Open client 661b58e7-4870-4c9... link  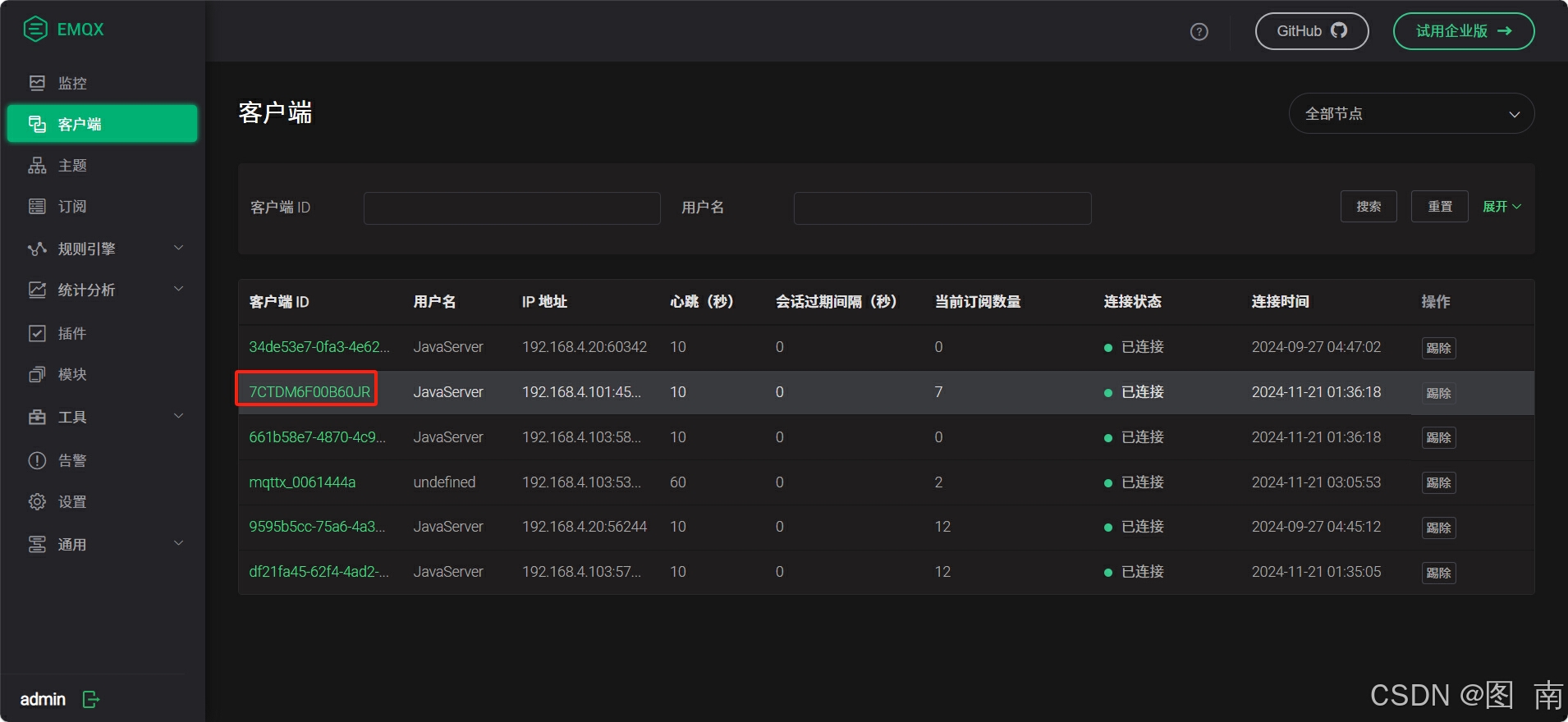[x=317, y=437]
